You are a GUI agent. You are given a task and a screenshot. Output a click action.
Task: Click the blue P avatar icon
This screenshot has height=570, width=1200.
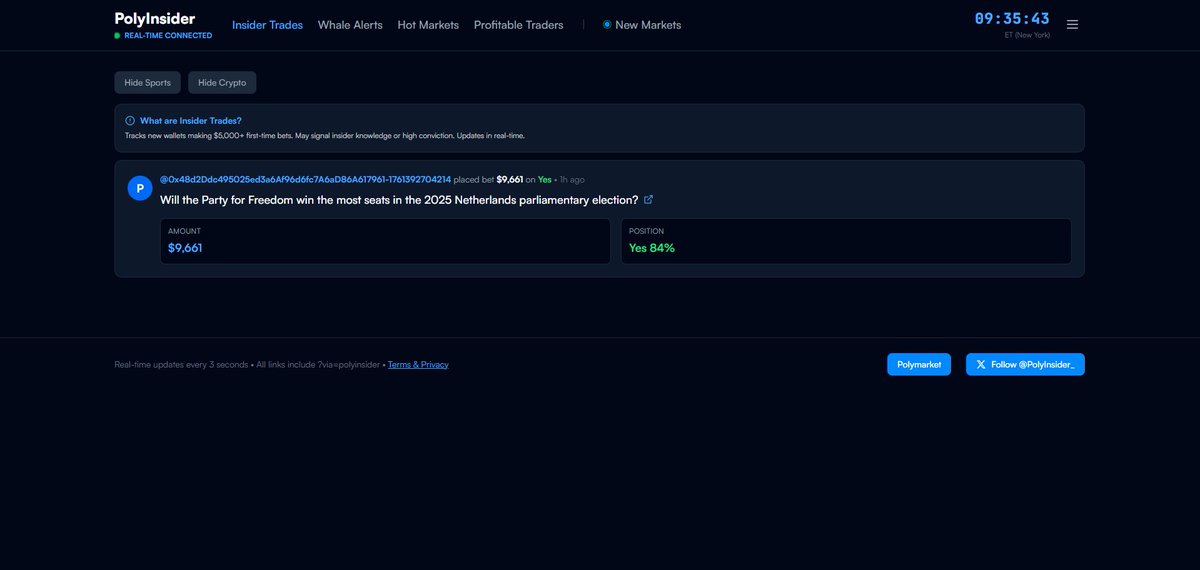click(x=140, y=188)
